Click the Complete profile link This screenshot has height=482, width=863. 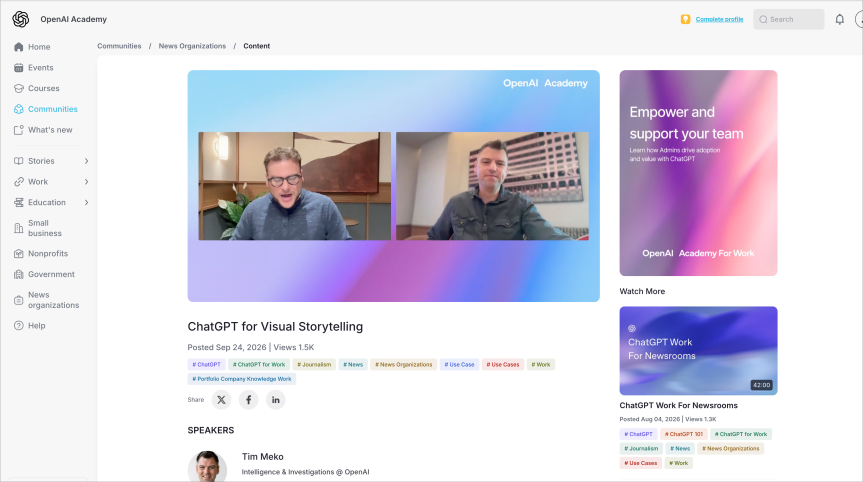coord(719,19)
